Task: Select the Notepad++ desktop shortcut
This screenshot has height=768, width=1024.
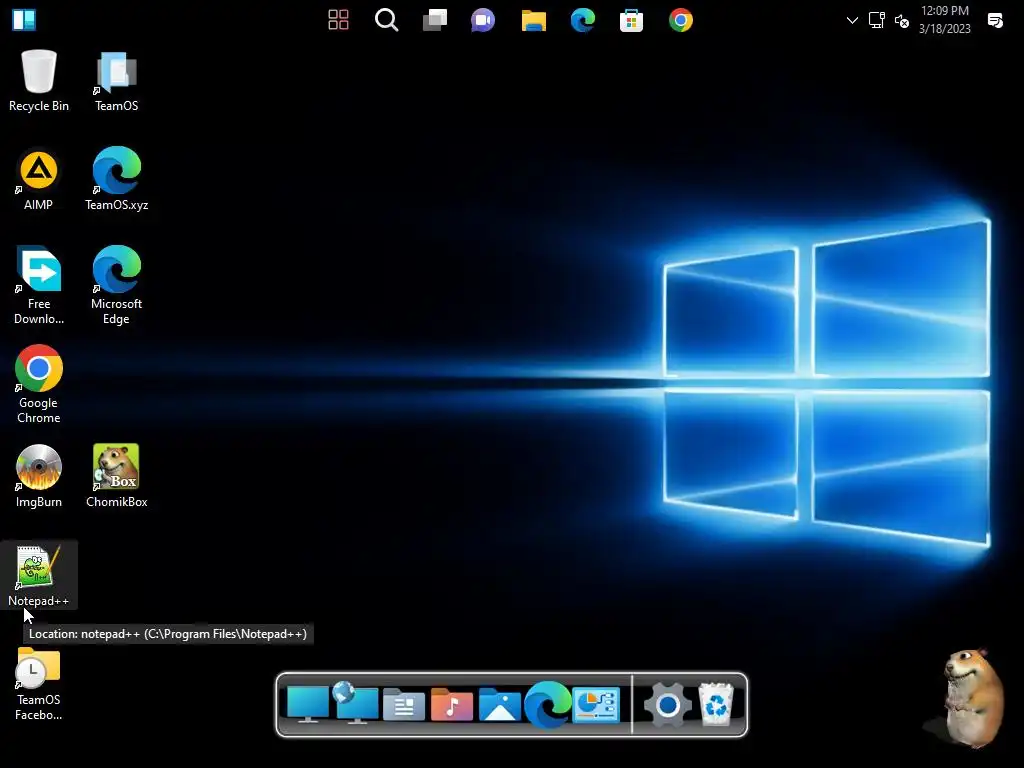Action: point(39,575)
